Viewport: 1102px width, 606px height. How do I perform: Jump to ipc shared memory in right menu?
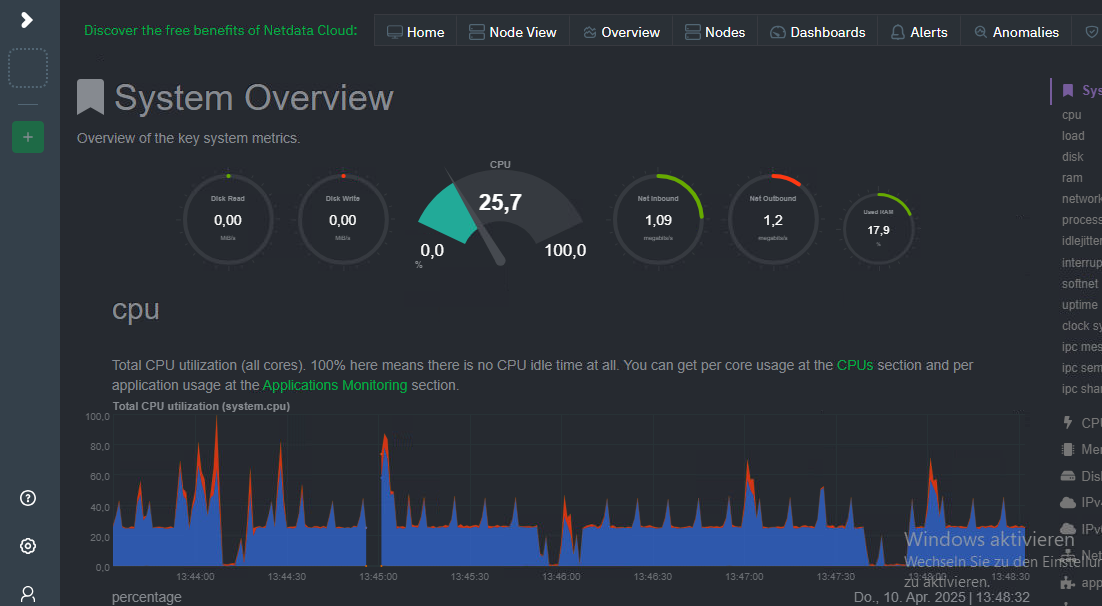[1082, 389]
